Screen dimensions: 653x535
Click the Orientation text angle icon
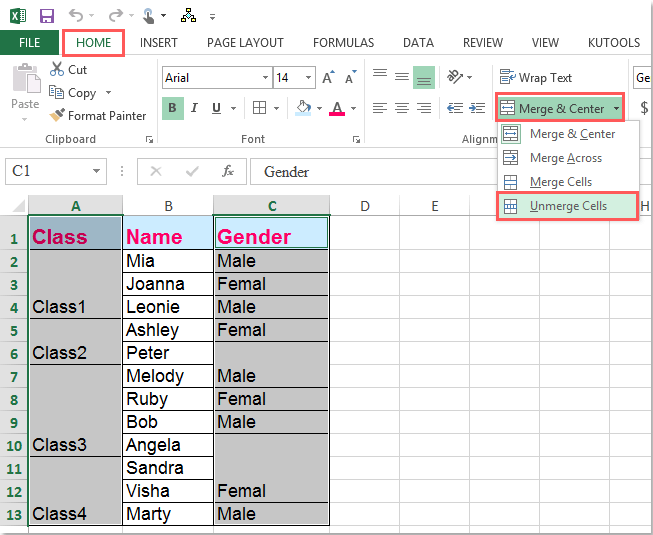click(455, 77)
